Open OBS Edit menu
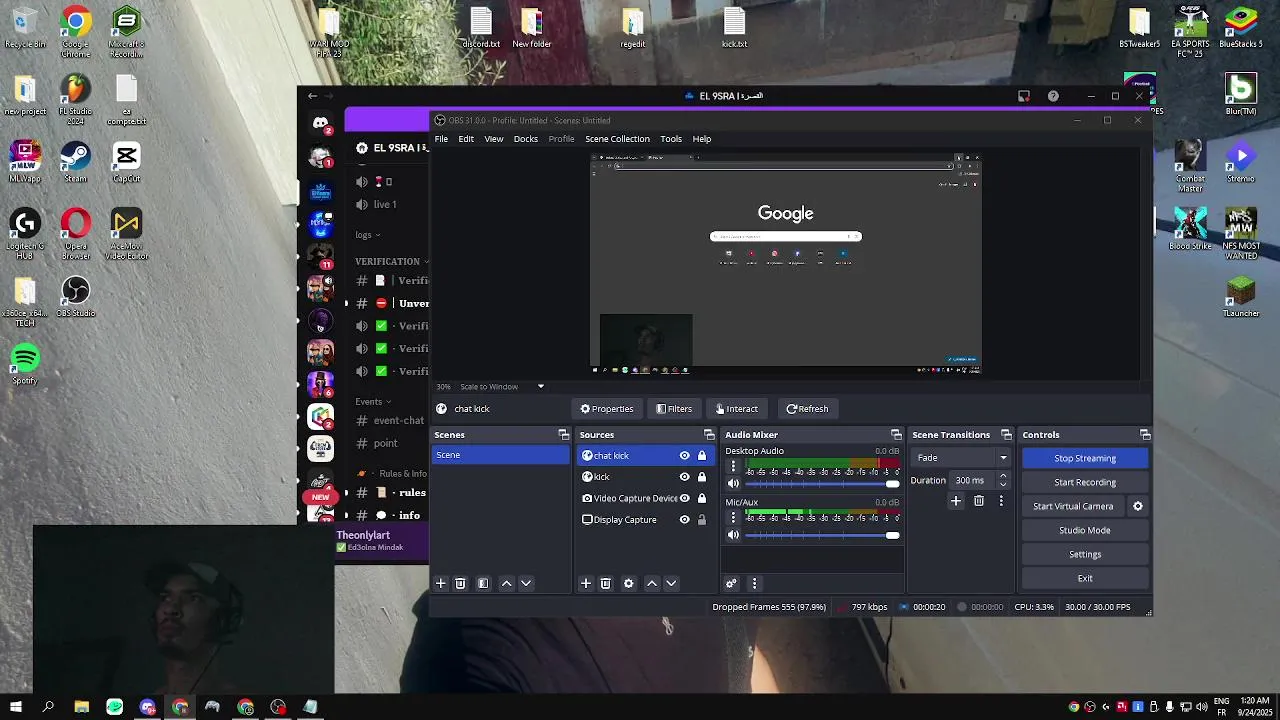 click(466, 139)
